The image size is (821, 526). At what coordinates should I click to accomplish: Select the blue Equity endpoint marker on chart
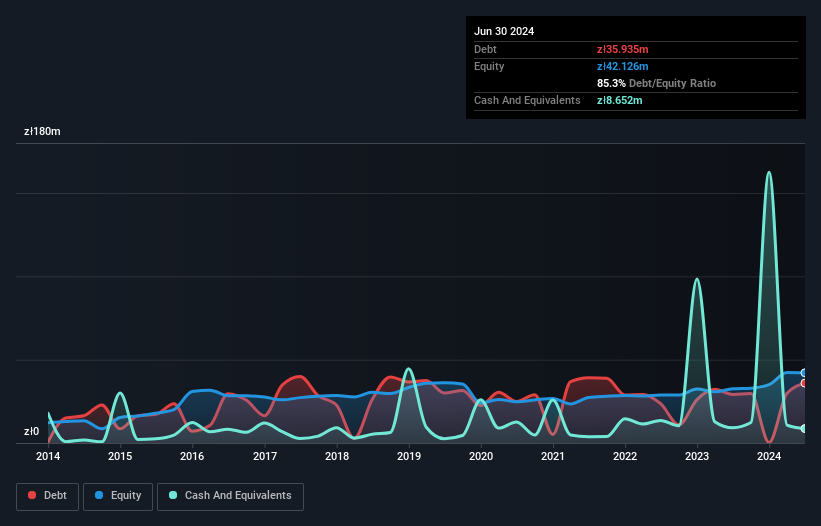pos(804,373)
